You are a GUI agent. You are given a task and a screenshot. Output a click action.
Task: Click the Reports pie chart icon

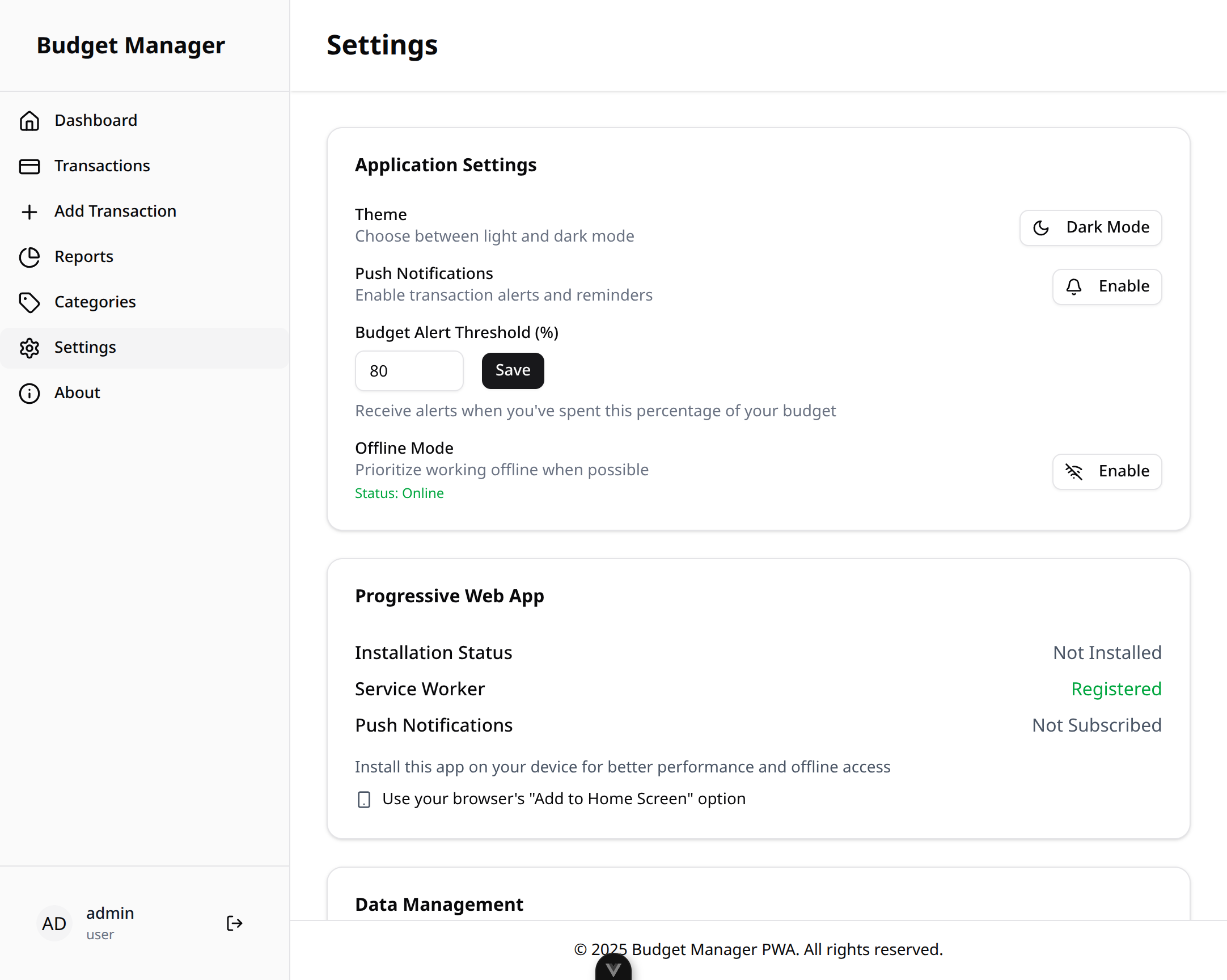[x=29, y=257]
